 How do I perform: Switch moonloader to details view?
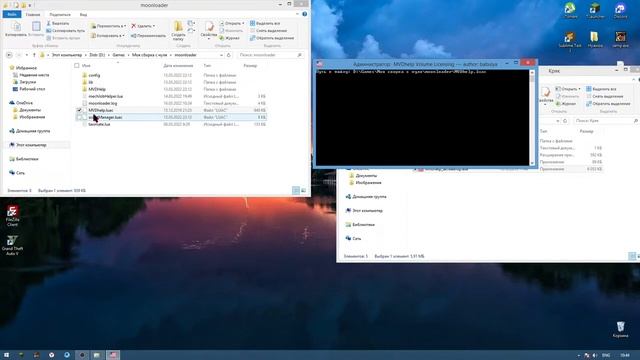tap(296, 191)
